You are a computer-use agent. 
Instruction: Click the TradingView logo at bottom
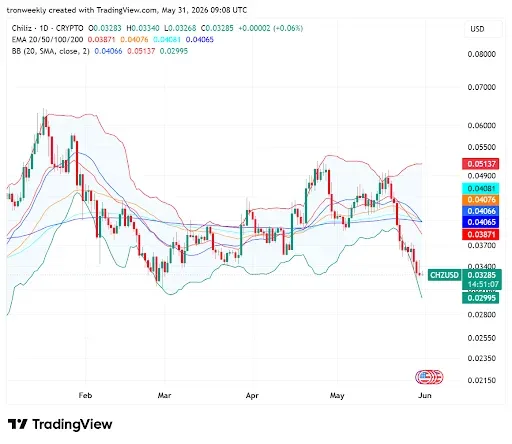click(60, 424)
